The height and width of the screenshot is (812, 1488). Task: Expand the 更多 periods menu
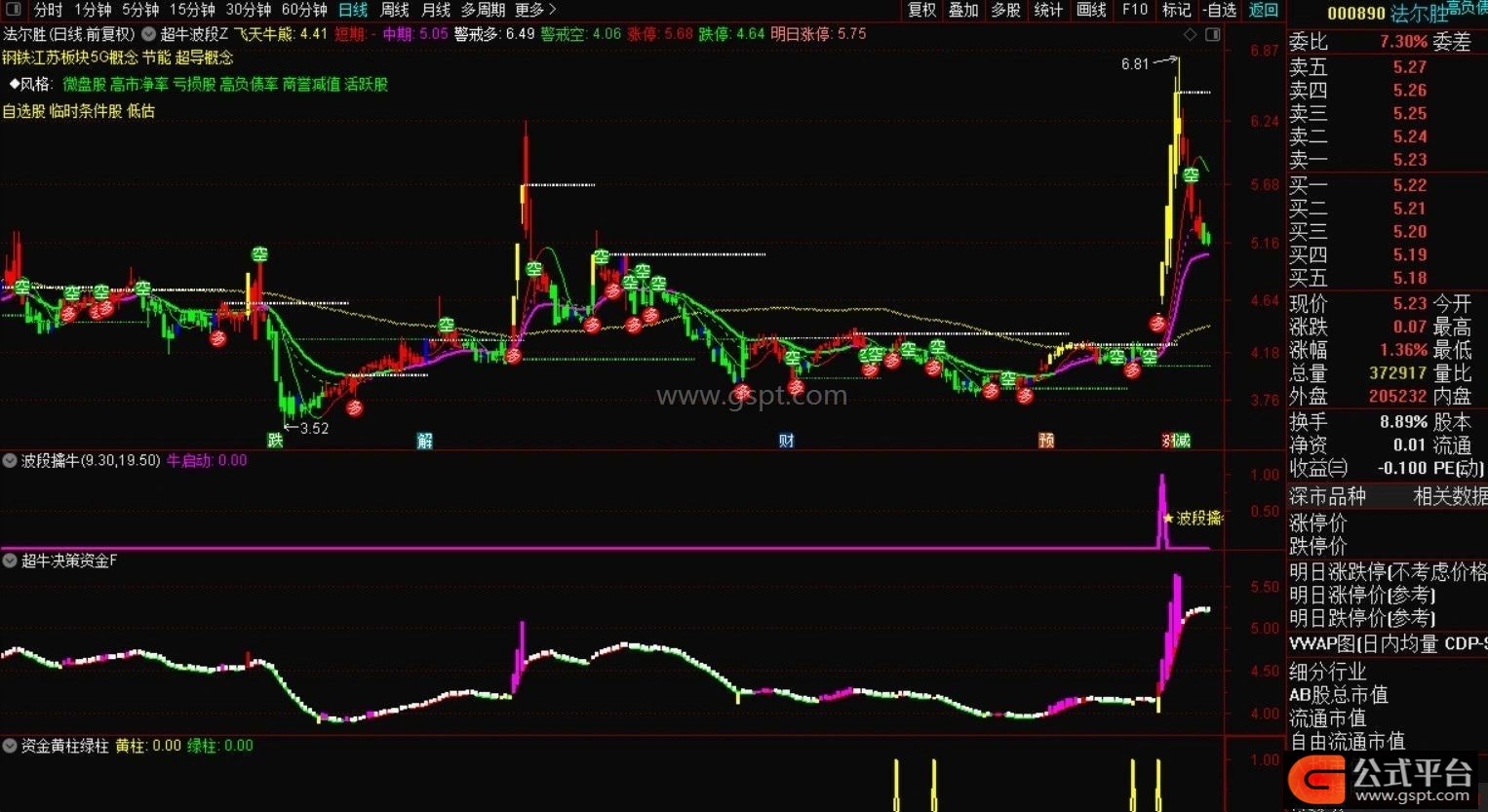(x=534, y=10)
